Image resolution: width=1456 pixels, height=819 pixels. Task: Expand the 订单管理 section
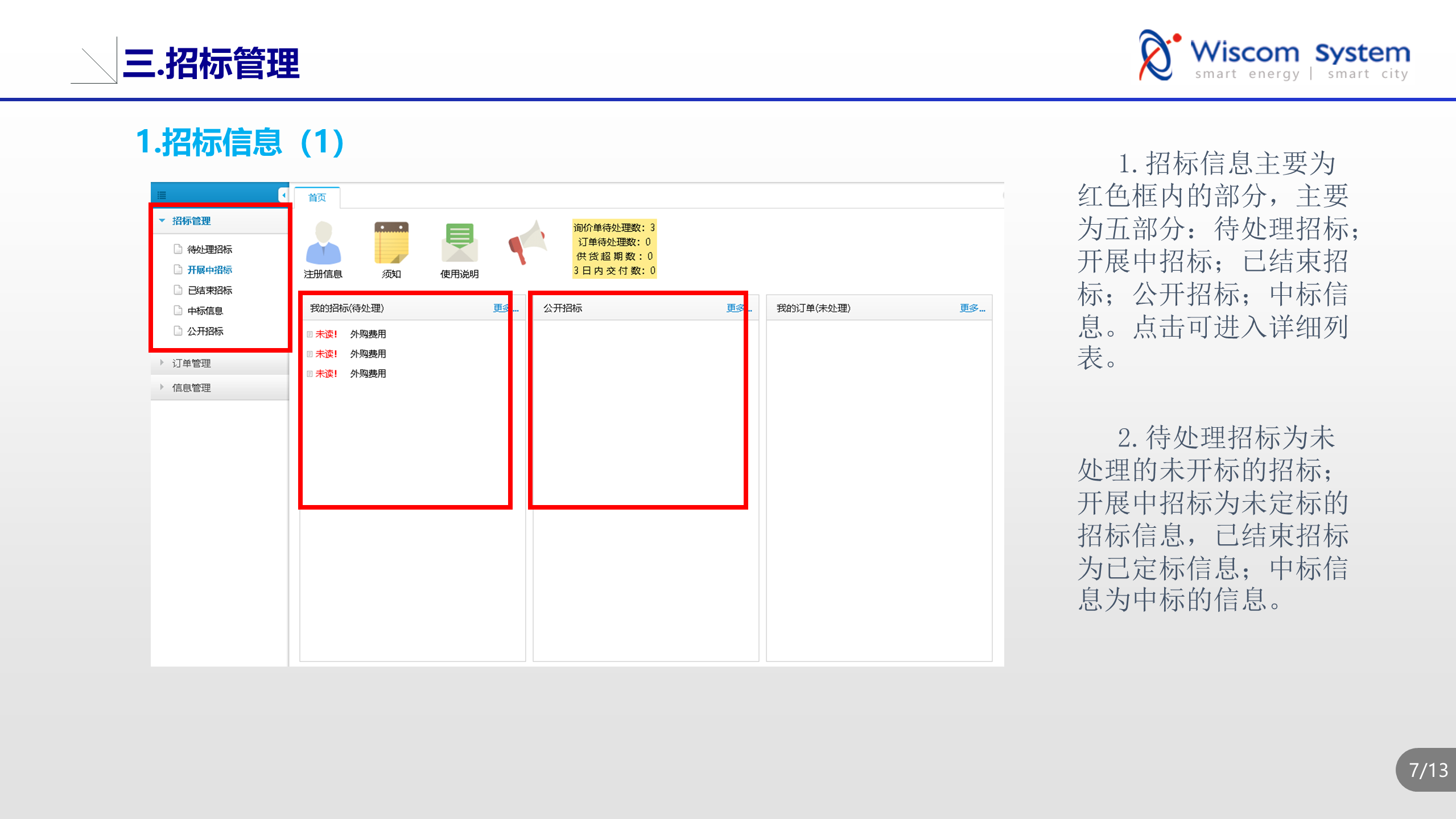[x=191, y=363]
